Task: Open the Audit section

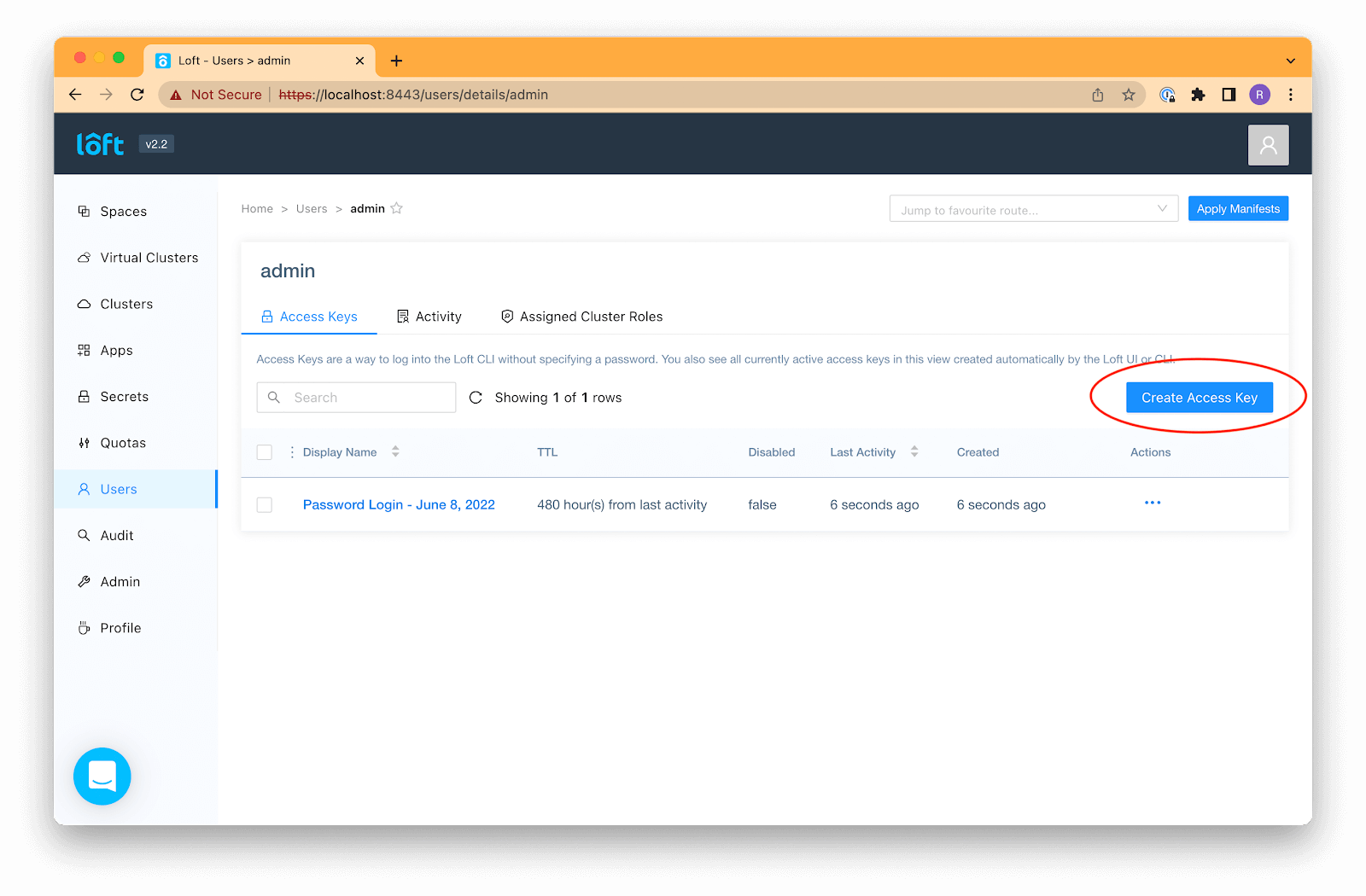Action: (115, 535)
